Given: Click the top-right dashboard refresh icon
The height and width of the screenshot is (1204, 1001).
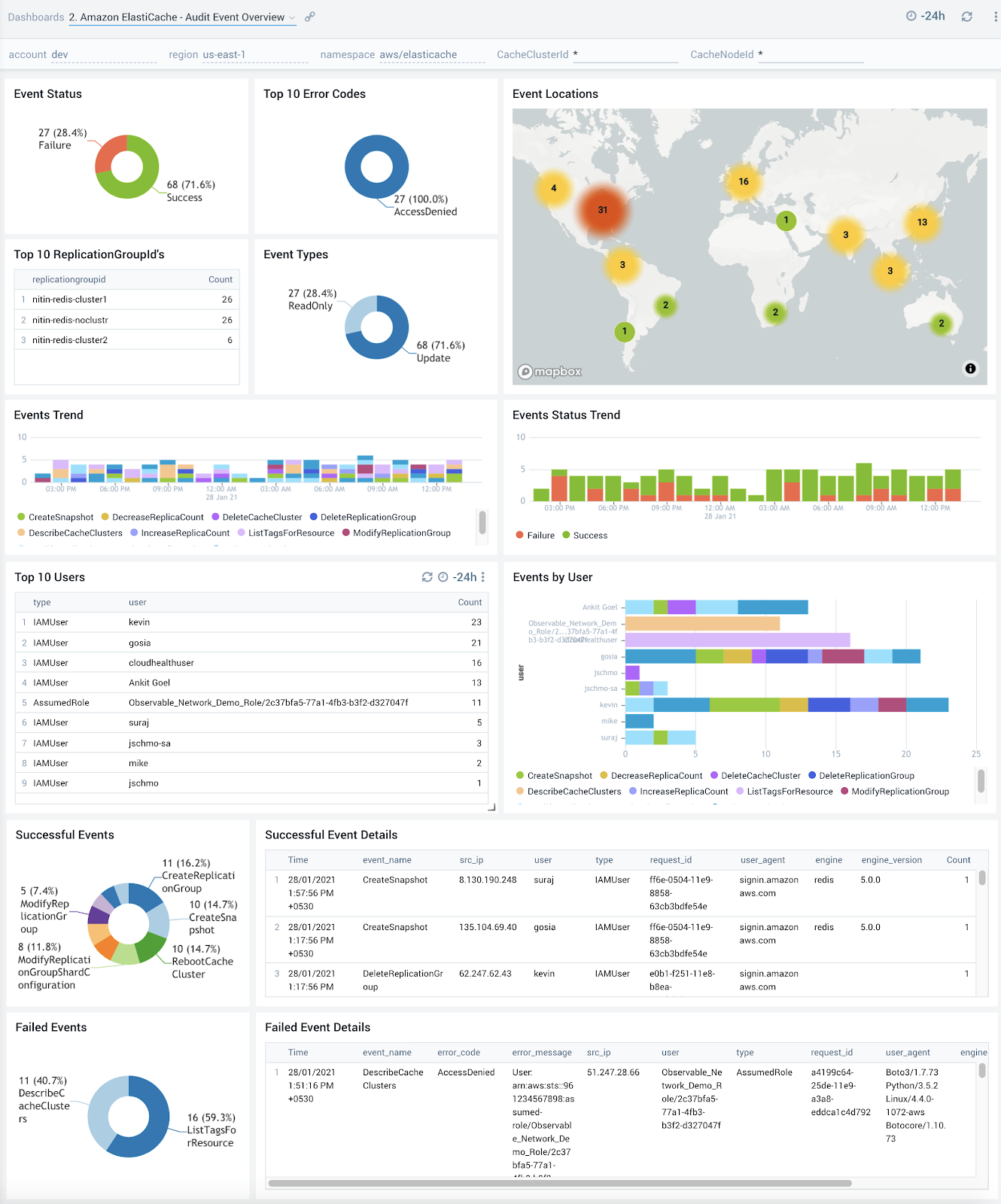Looking at the screenshot, I should coord(967,17).
